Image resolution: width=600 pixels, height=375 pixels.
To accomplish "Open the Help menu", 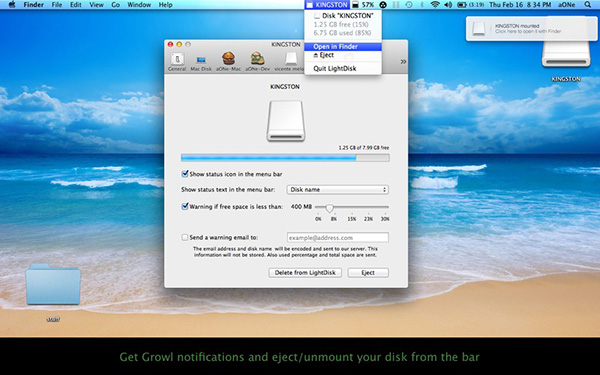I will coord(165,5).
